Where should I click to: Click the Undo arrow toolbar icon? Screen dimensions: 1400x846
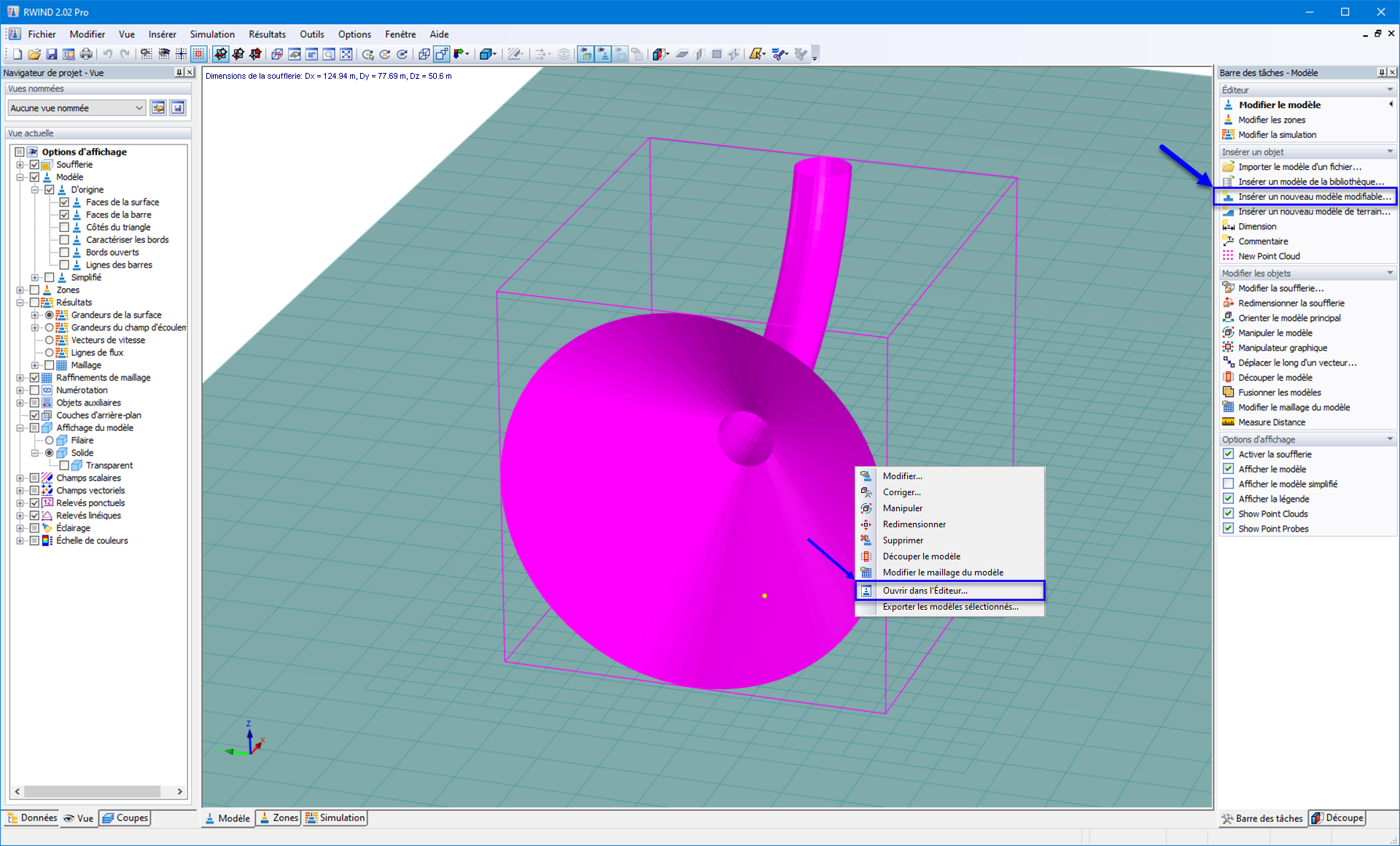click(108, 54)
